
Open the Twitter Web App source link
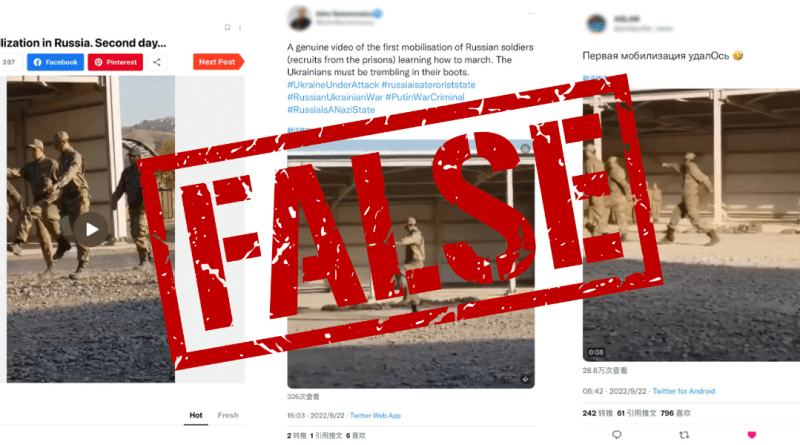point(376,416)
